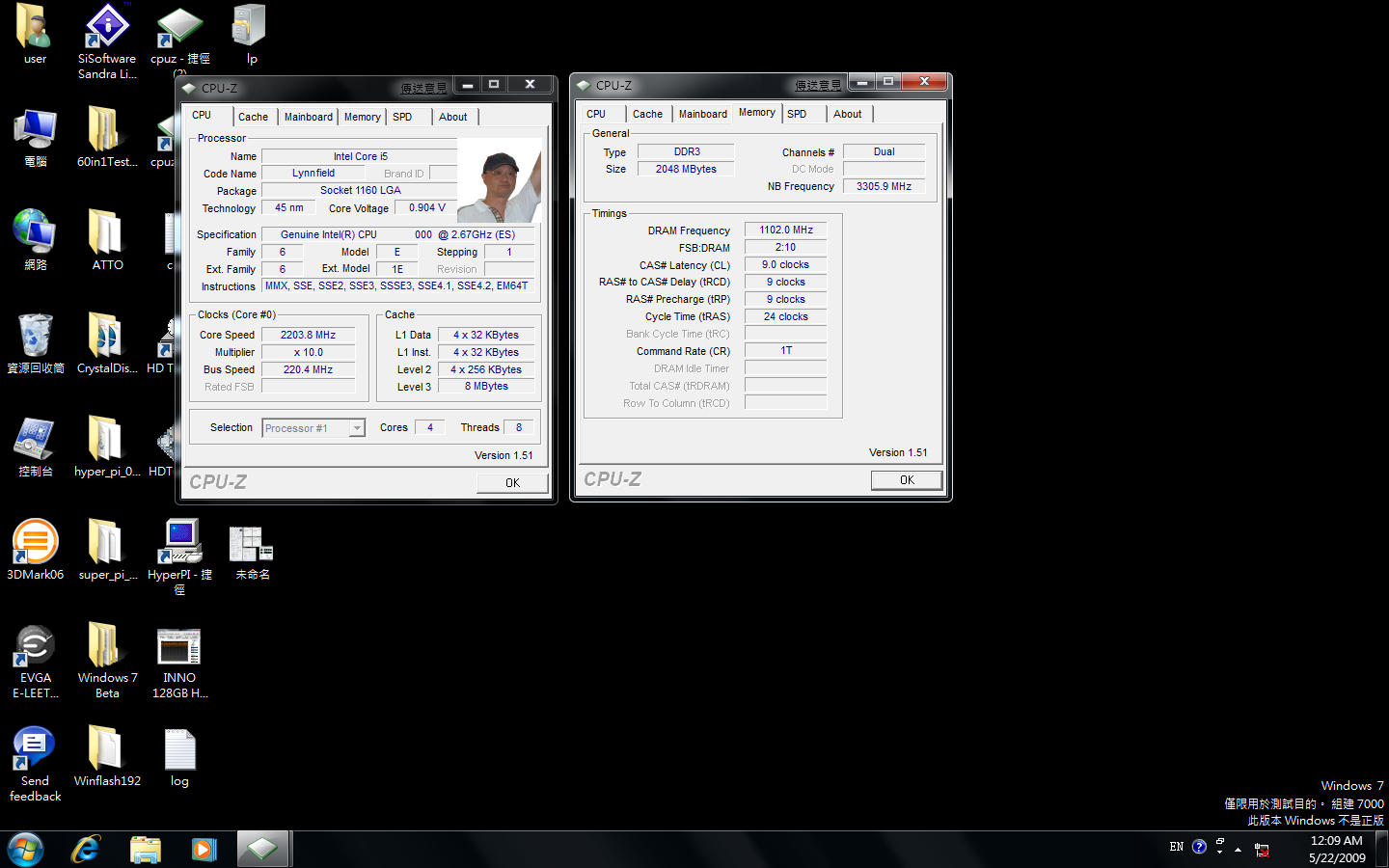Open the lp file icon on the desktop

tap(251, 34)
